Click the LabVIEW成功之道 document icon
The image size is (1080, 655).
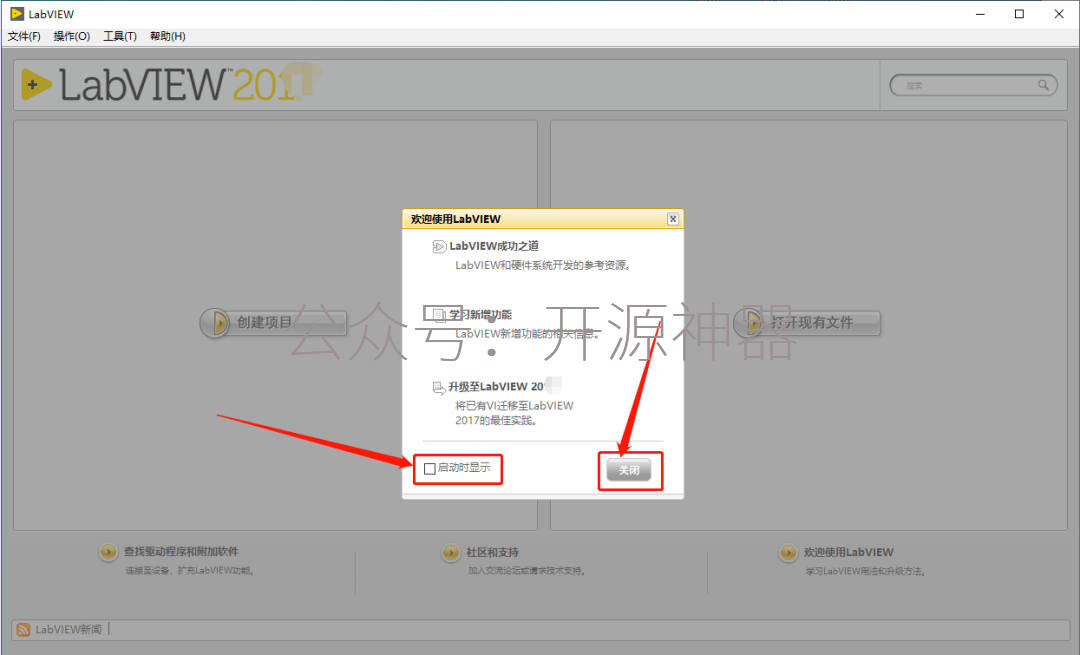[x=439, y=247]
